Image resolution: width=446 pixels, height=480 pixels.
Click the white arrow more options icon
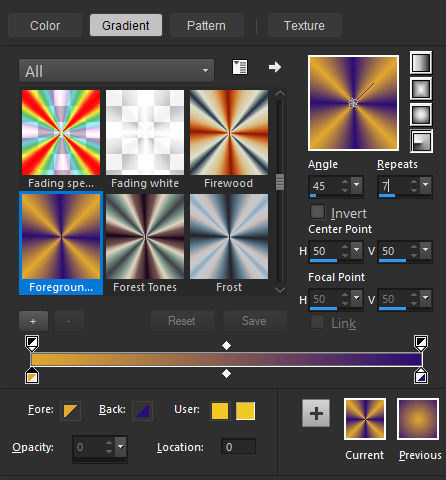pos(275,67)
